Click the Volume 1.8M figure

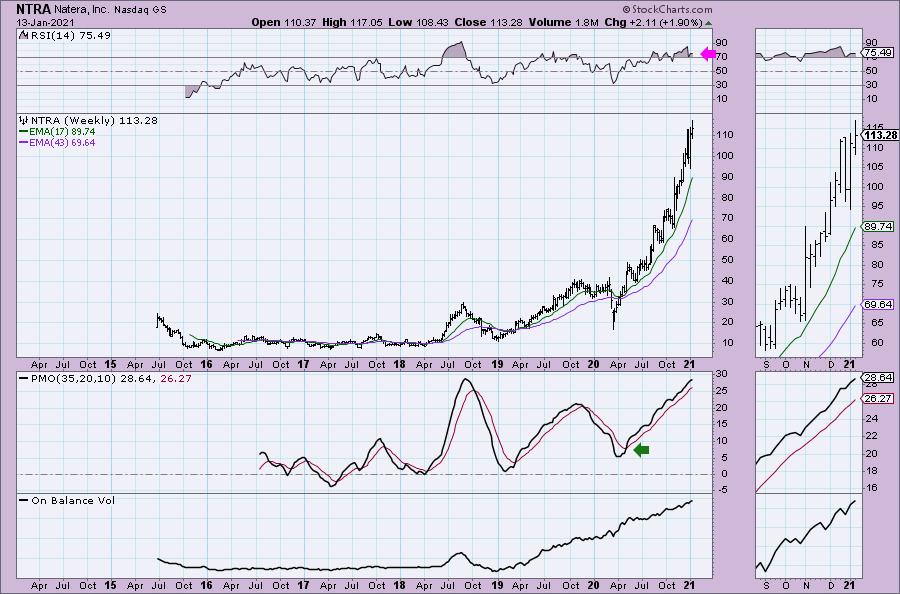(564, 22)
